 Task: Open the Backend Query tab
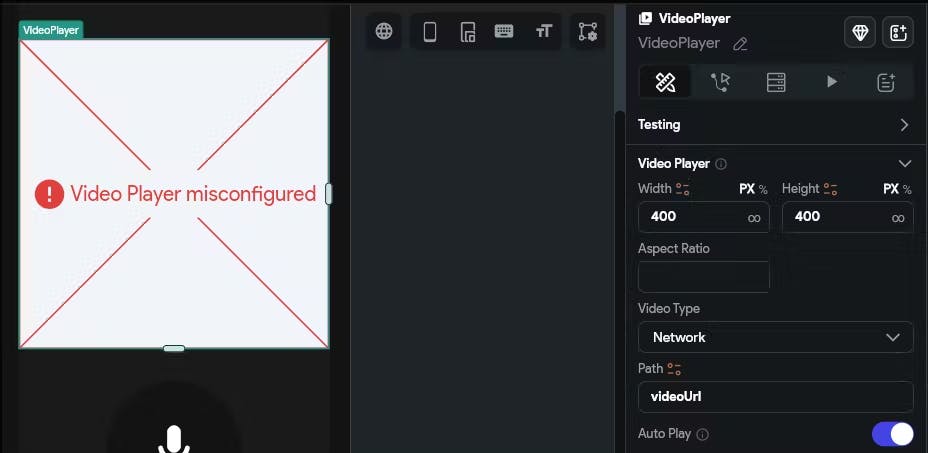coord(776,82)
